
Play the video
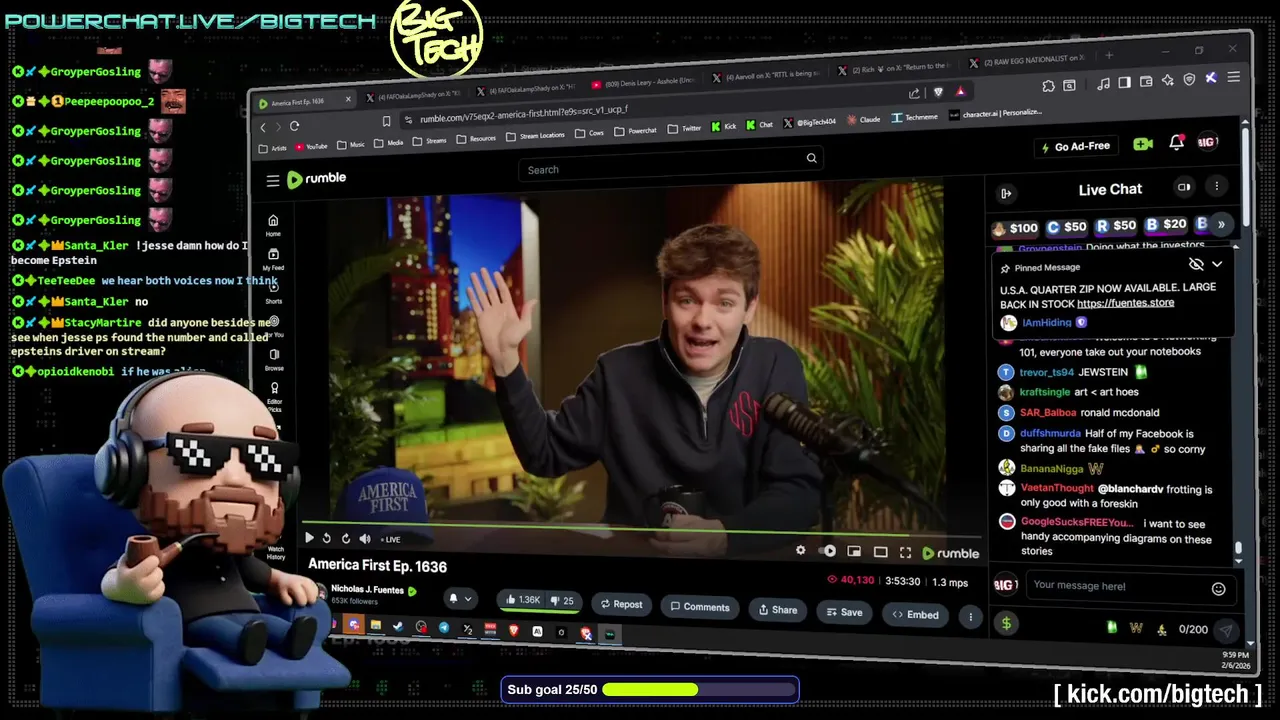point(309,538)
